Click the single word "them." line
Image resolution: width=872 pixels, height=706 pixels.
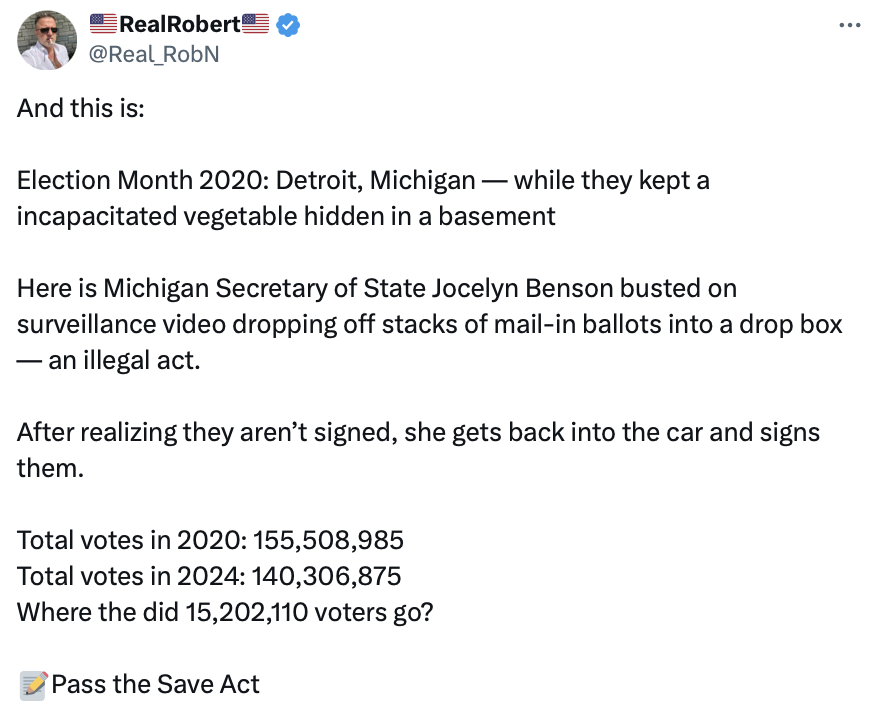[50, 468]
